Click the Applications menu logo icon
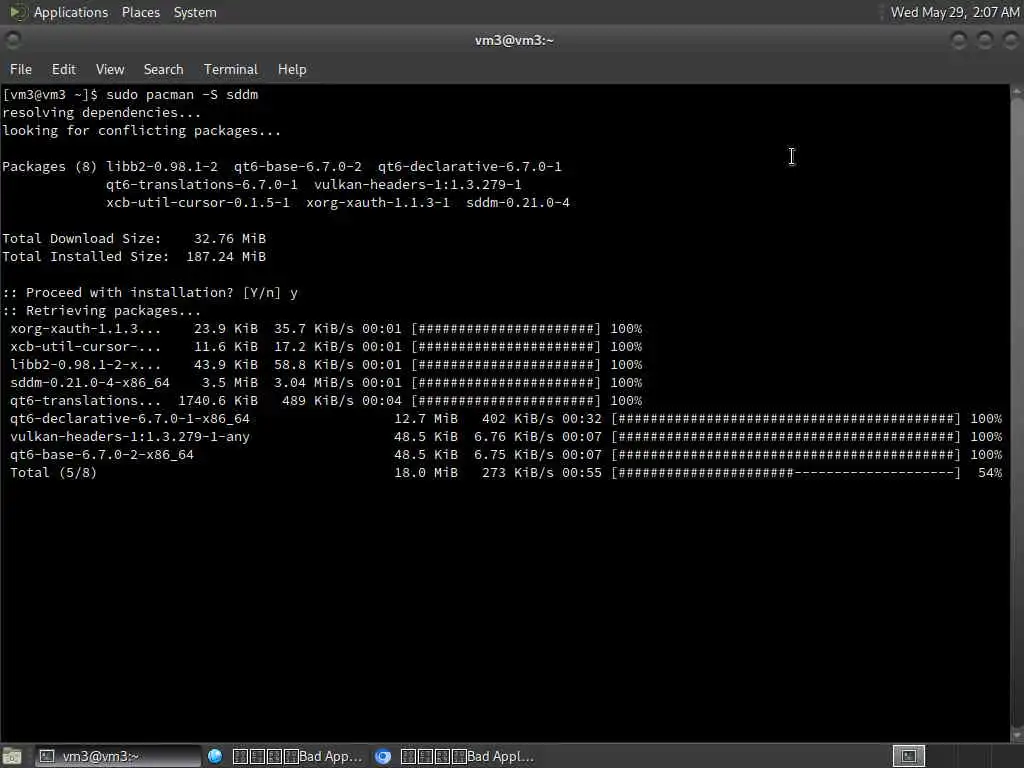Image resolution: width=1024 pixels, height=768 pixels. click(x=16, y=12)
